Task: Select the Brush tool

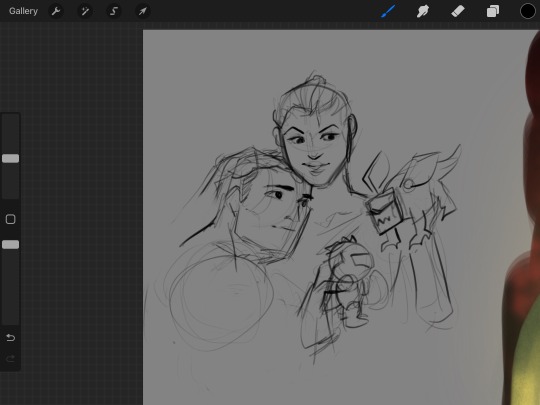Action: pos(388,11)
